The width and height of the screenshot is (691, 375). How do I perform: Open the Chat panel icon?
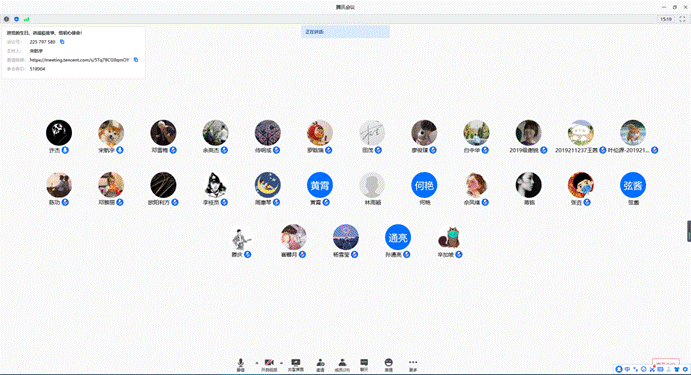[364, 365]
